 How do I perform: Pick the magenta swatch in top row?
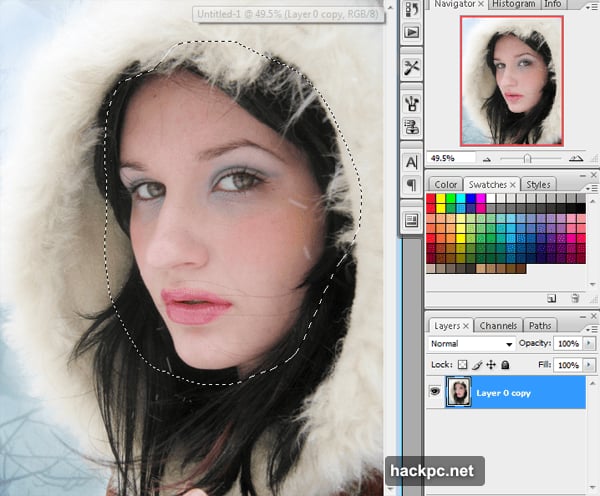point(481,198)
